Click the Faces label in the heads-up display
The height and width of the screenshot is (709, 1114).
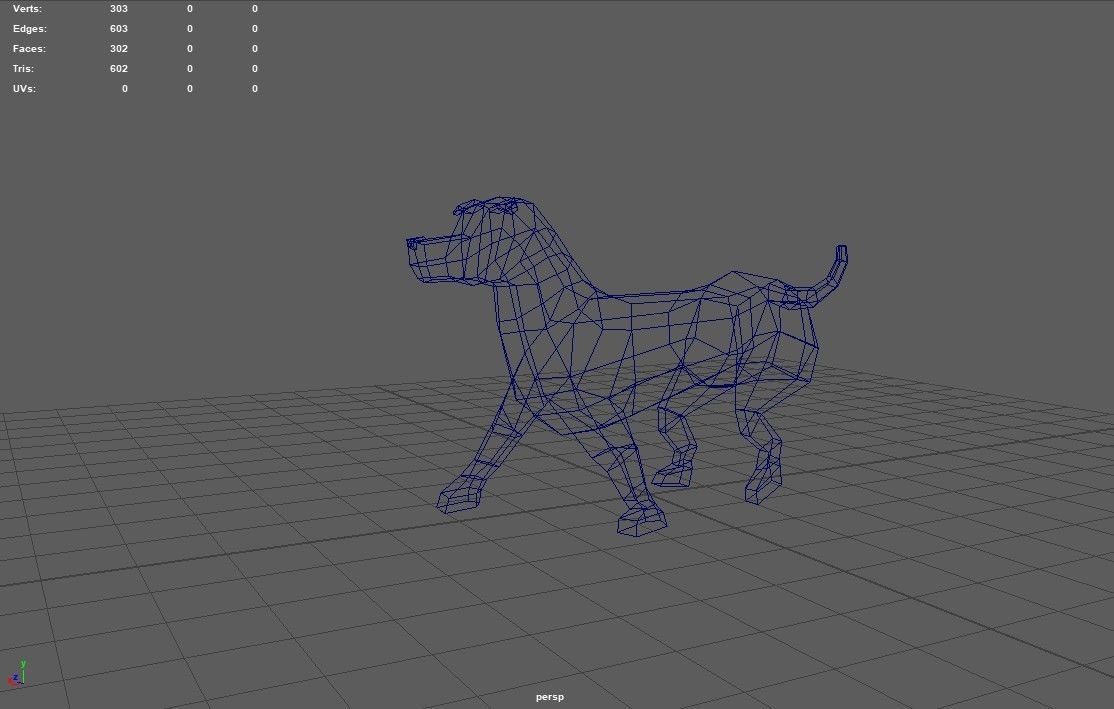[x=29, y=48]
